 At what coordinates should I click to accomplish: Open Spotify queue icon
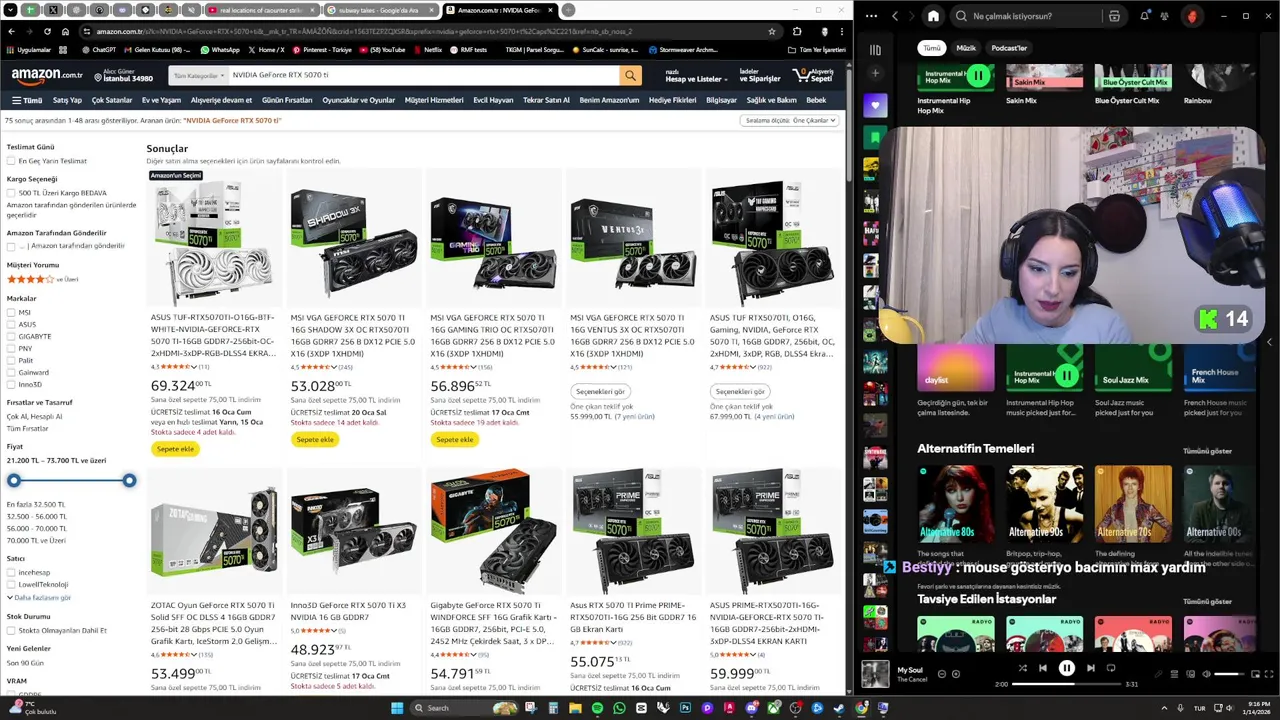pos(1174,674)
